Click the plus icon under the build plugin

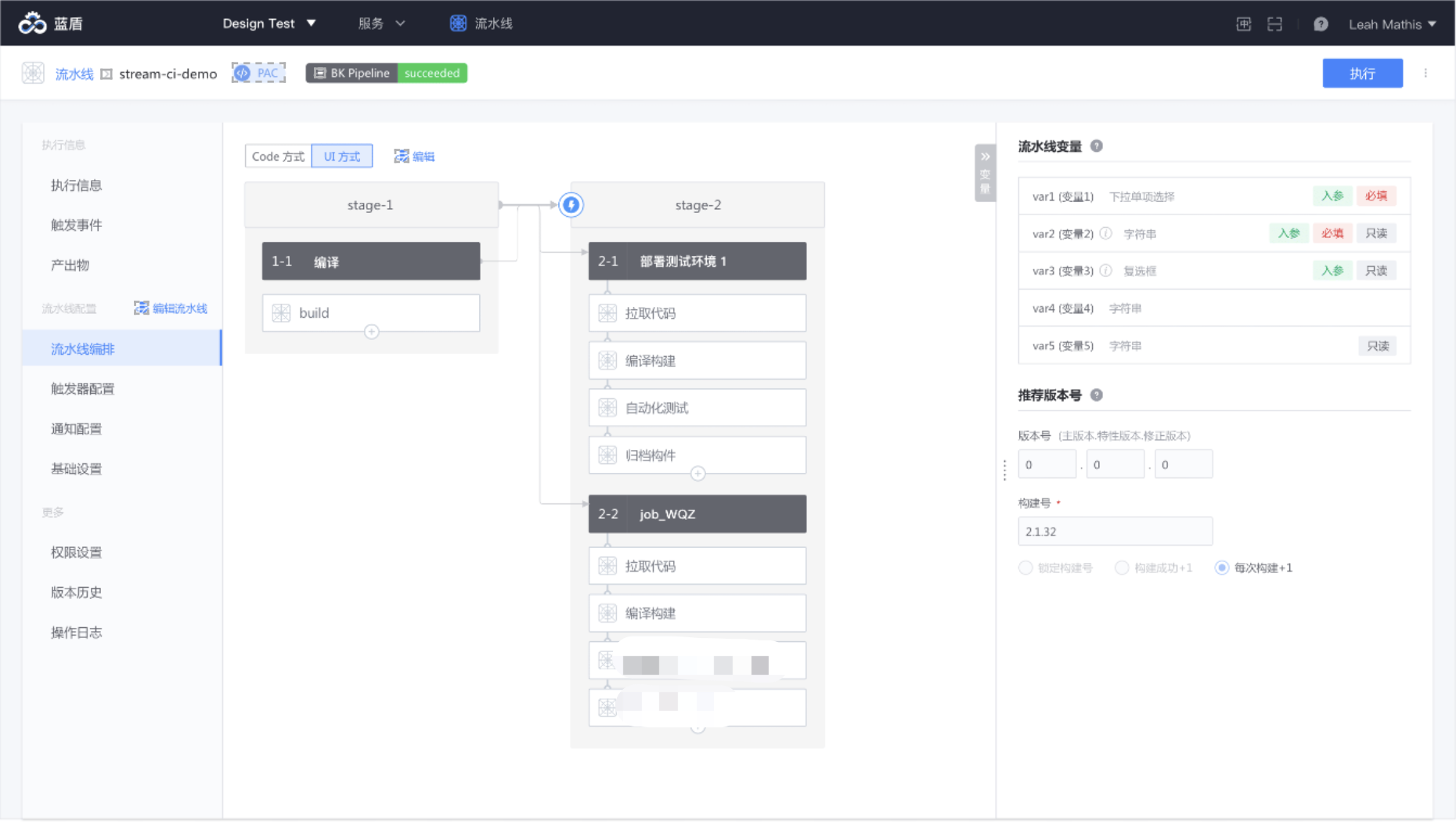click(x=370, y=331)
